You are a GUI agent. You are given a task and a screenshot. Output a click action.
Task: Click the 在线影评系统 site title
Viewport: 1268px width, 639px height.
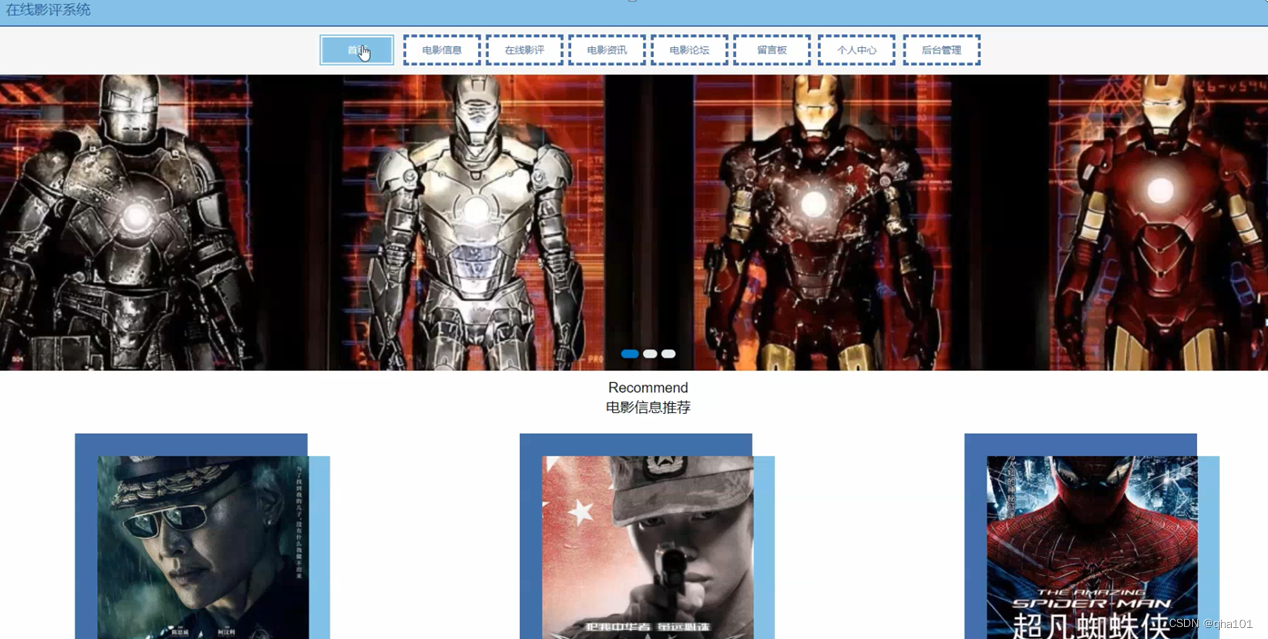coord(48,10)
